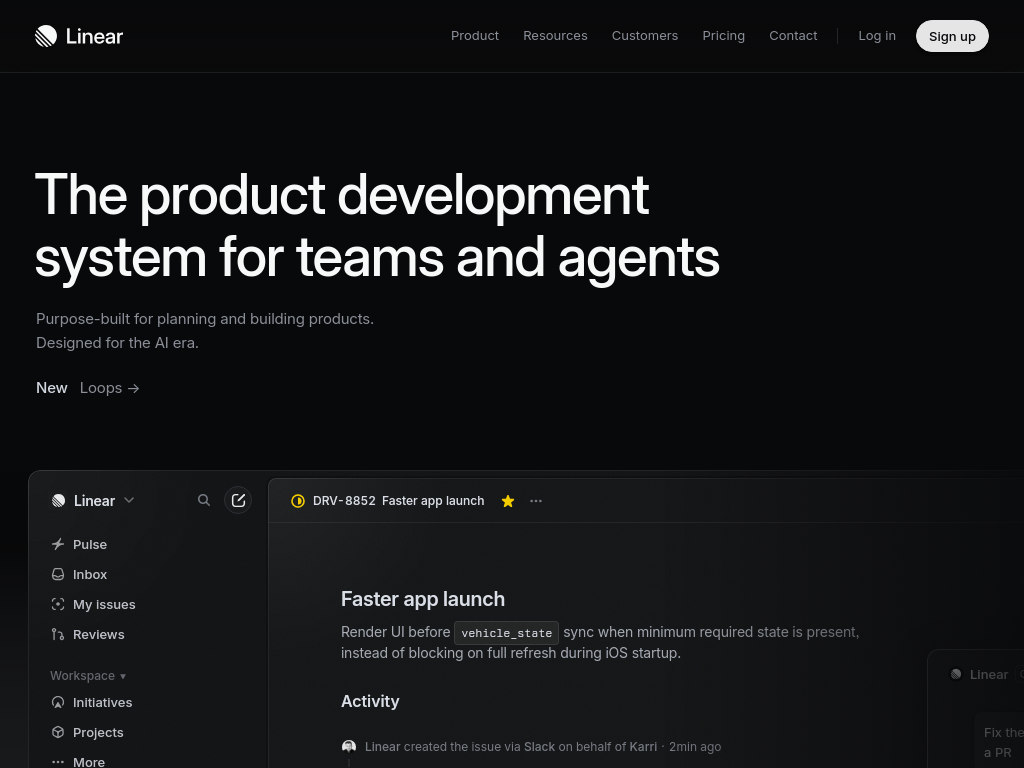The image size is (1024, 768).
Task: Click the vehicle_state code snippet
Action: [507, 633]
